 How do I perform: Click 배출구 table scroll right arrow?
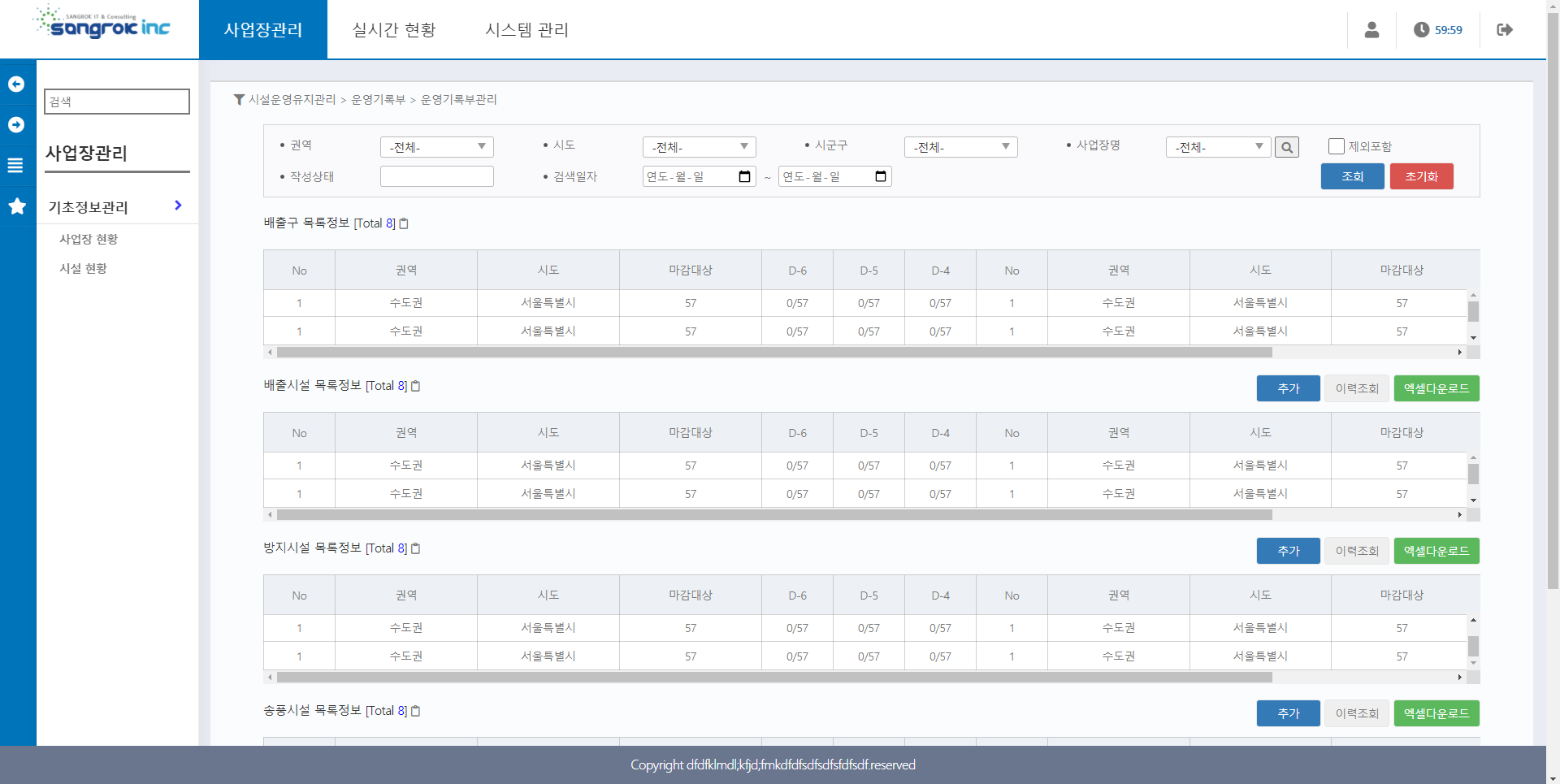(1460, 353)
